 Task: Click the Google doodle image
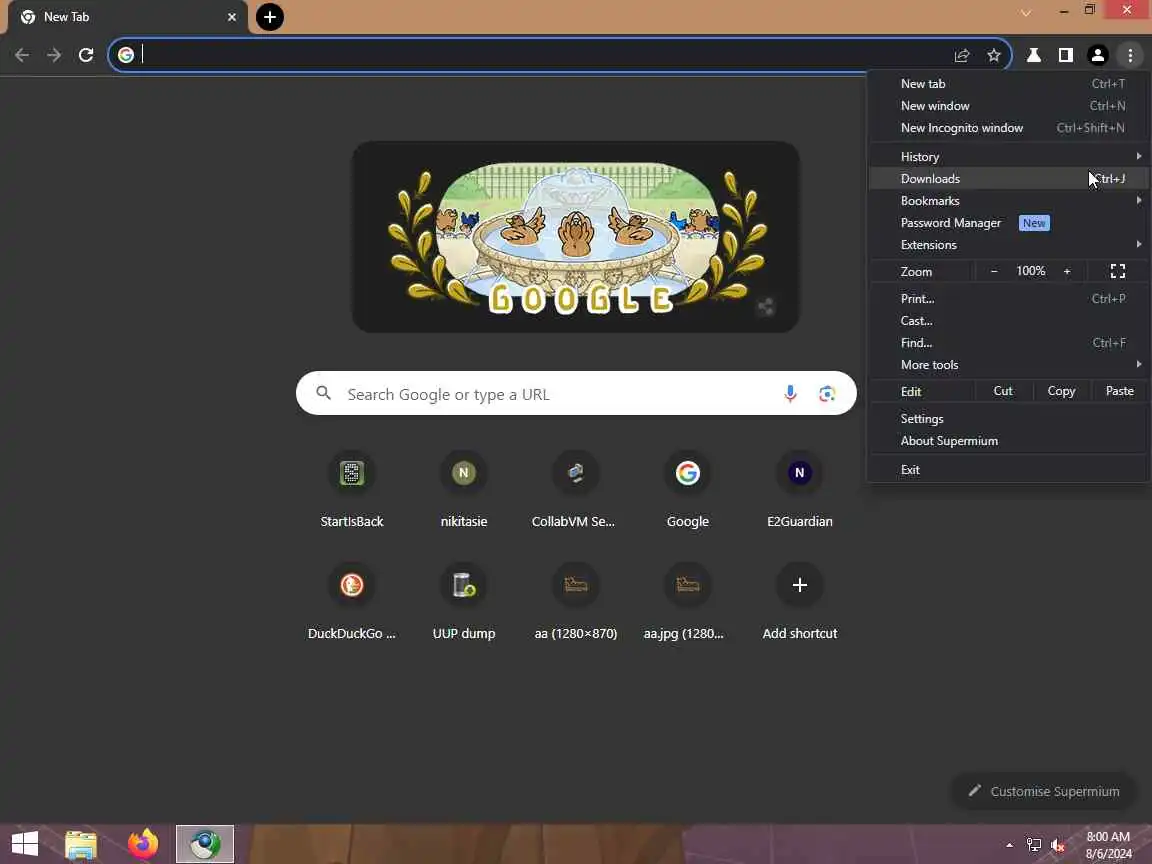point(575,237)
